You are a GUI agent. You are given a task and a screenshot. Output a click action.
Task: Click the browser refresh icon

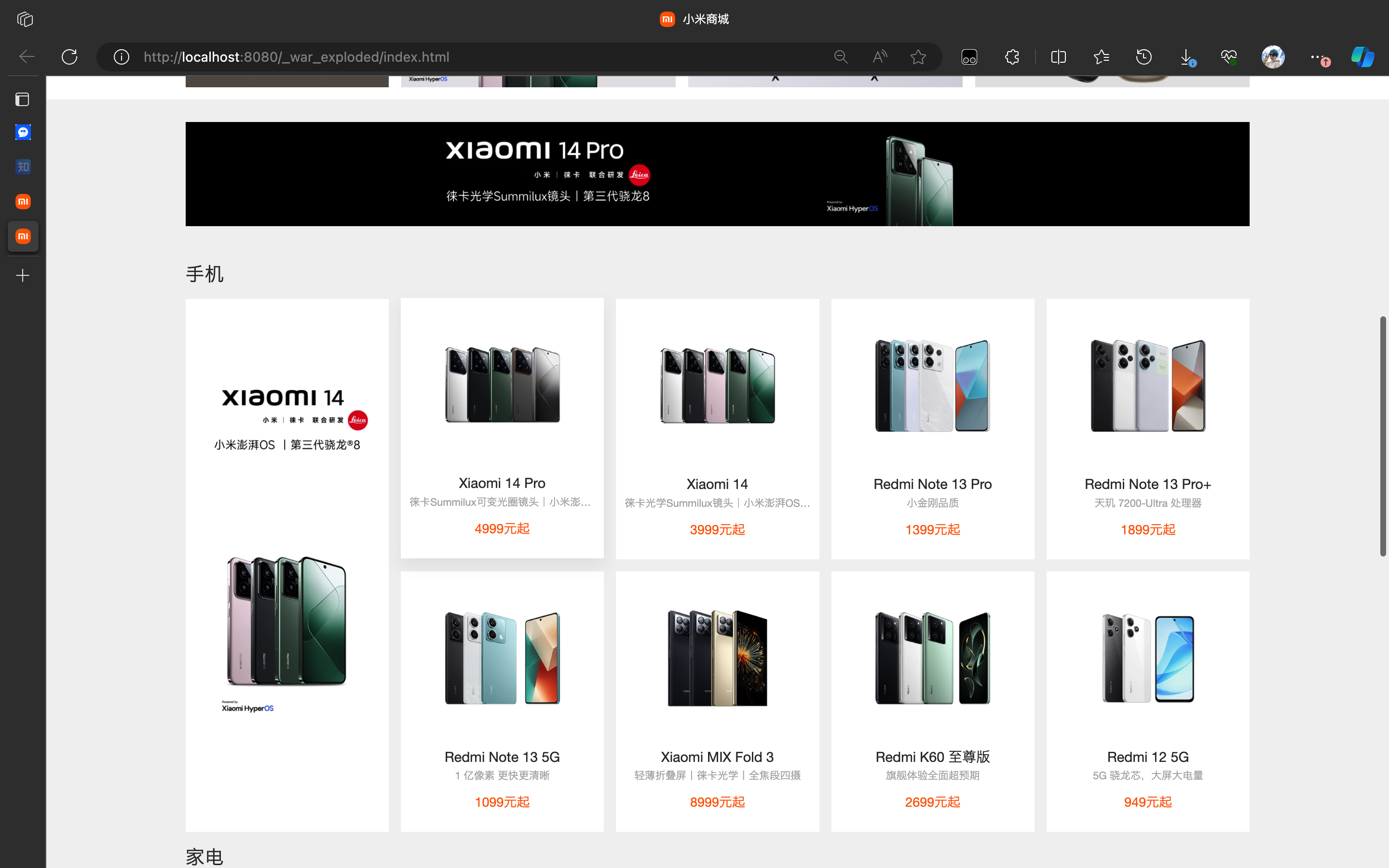69,57
